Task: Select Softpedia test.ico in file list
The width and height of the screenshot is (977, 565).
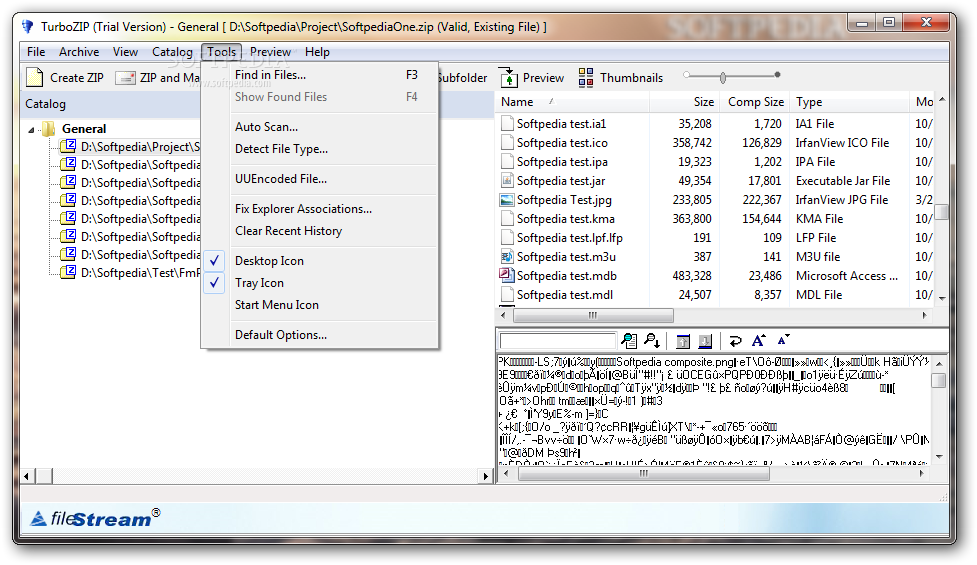Action: 562,143
